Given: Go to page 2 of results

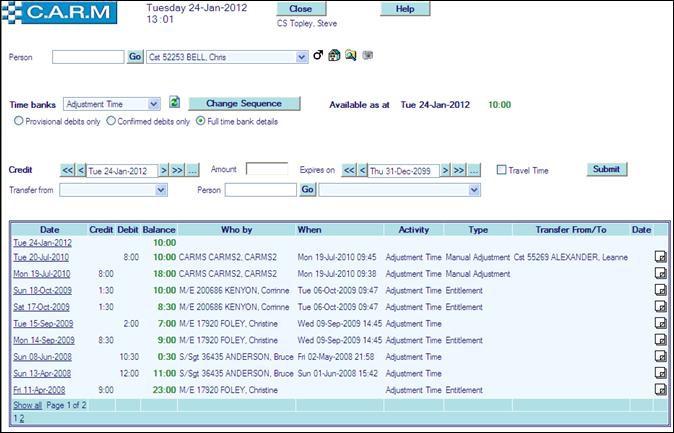Looking at the screenshot, I should click(x=21, y=417).
